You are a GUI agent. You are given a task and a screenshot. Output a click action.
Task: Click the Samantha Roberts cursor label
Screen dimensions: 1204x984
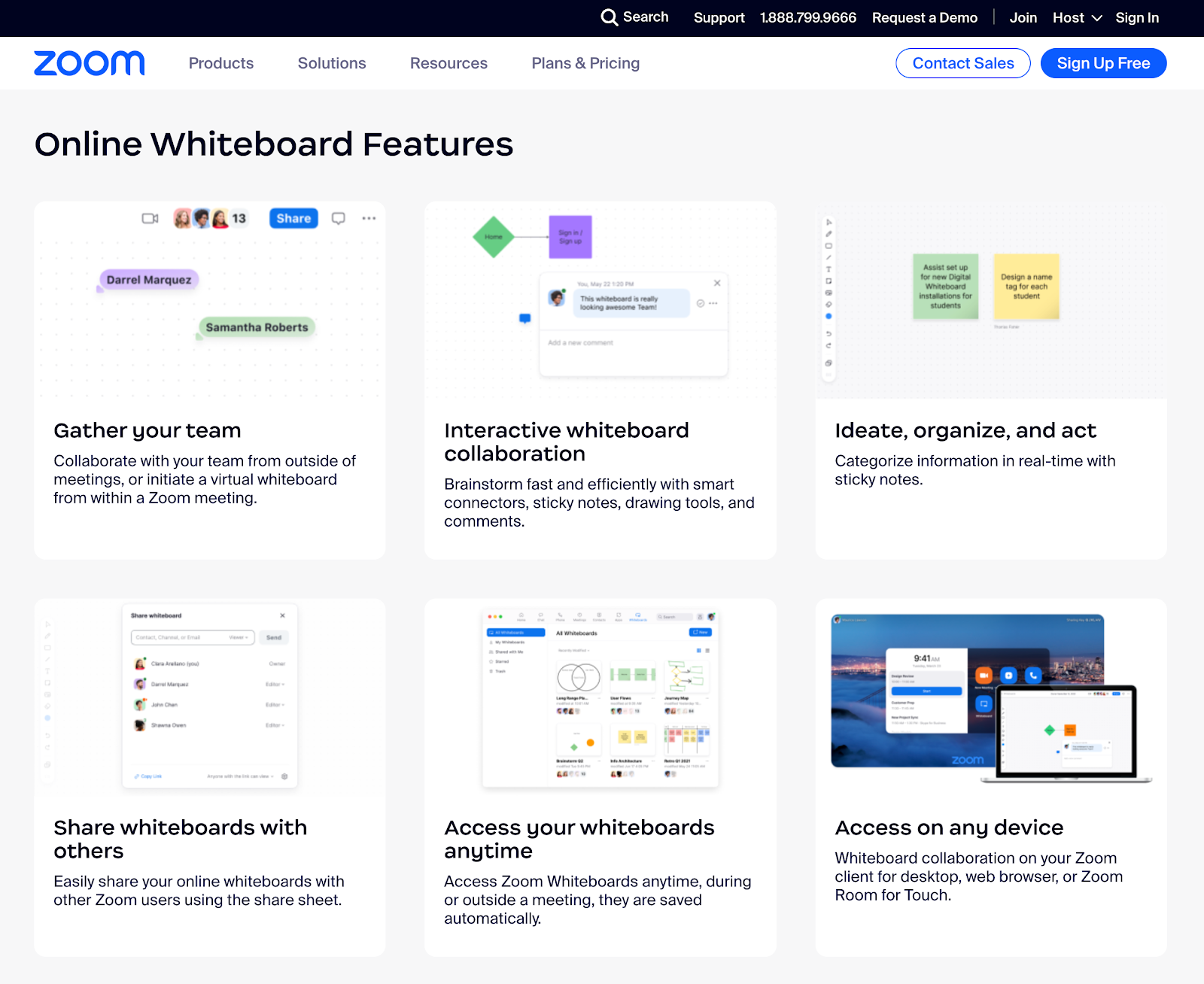(x=257, y=327)
